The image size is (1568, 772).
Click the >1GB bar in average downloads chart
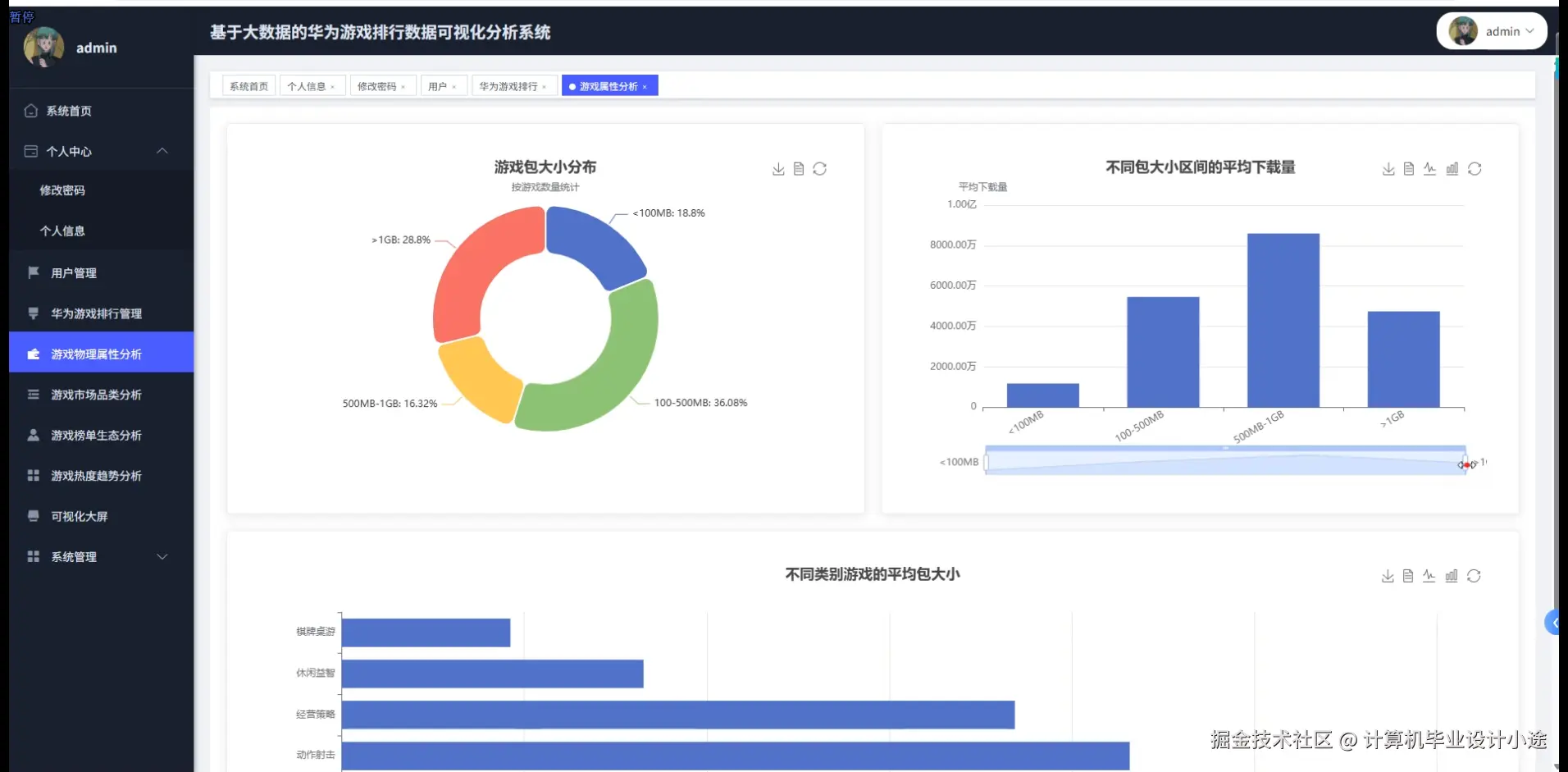[x=1403, y=359]
